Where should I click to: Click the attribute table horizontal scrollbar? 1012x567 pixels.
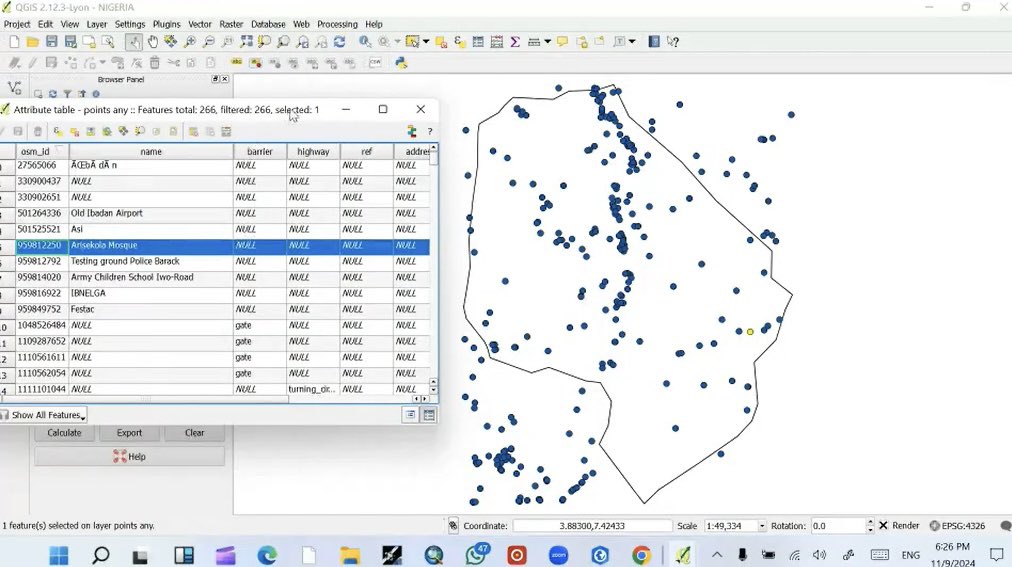pos(213,399)
